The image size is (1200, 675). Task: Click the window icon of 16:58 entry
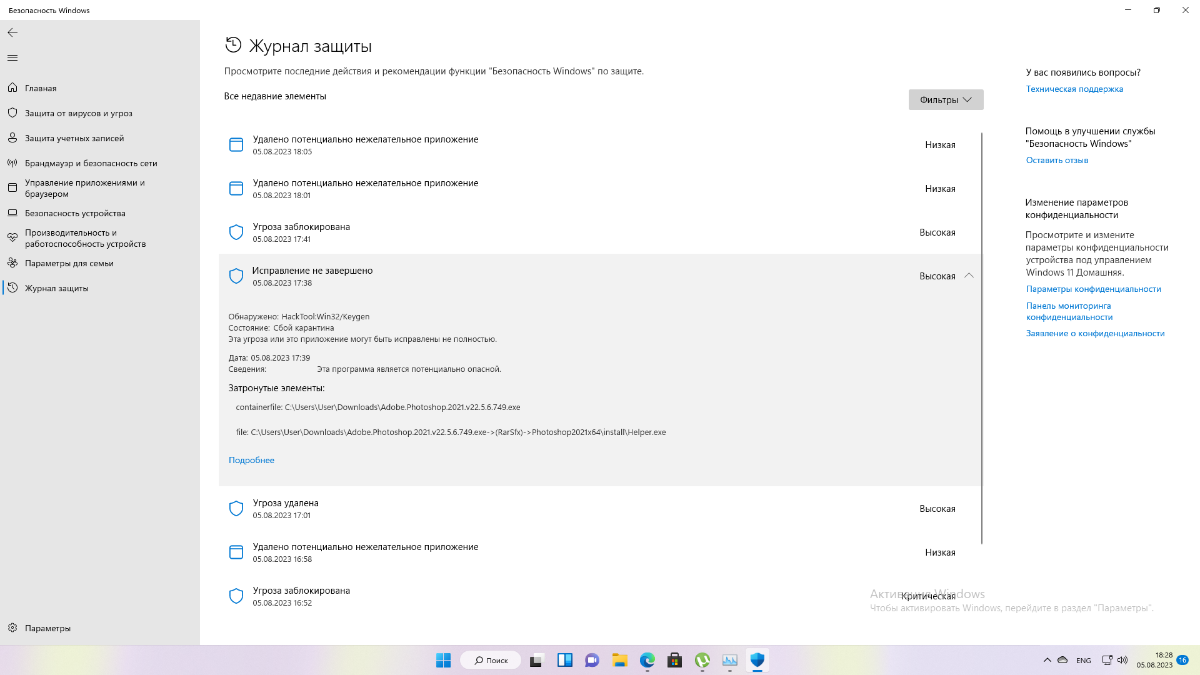click(237, 552)
